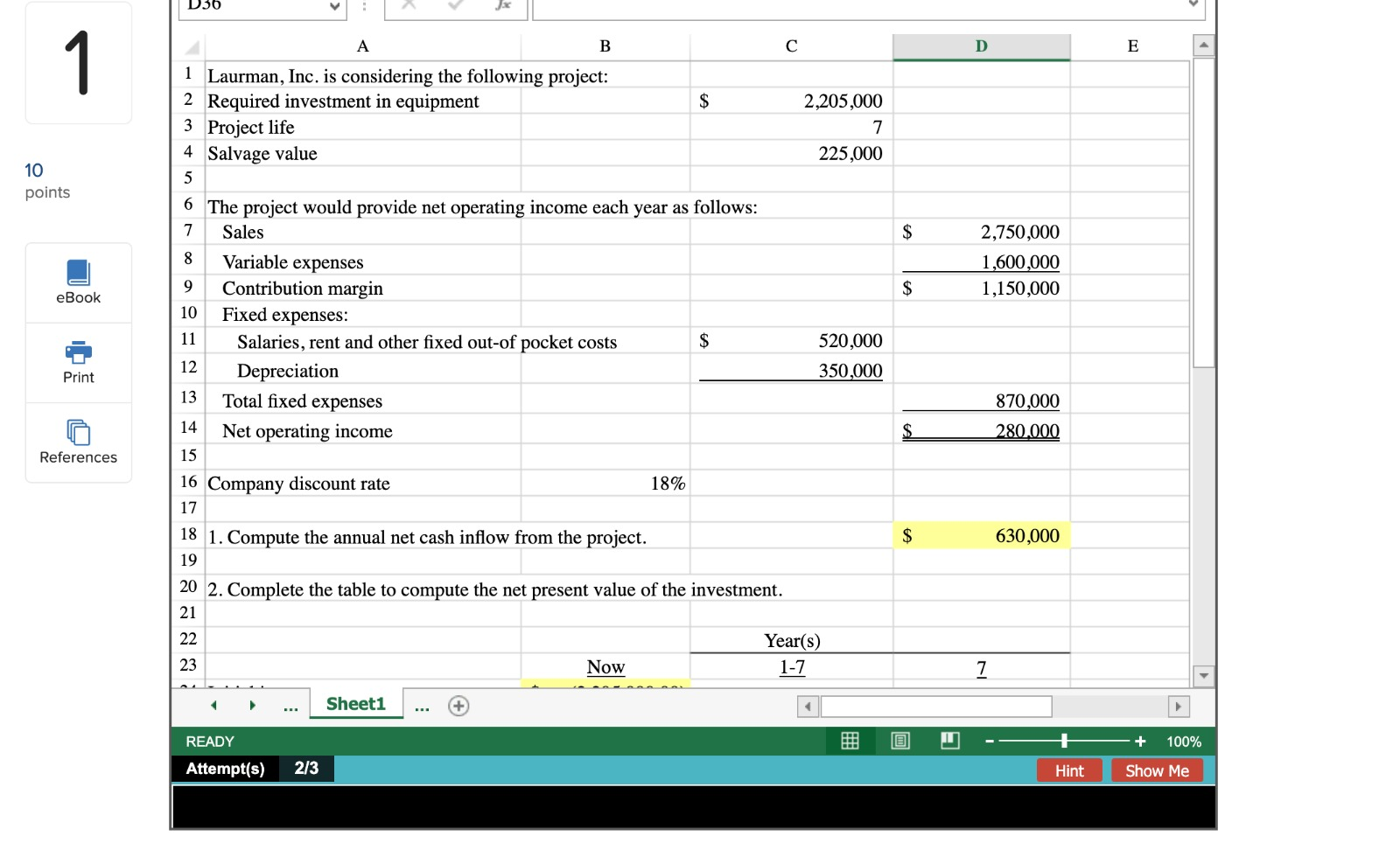
Task: Select row 16 header
Action: pos(189,482)
